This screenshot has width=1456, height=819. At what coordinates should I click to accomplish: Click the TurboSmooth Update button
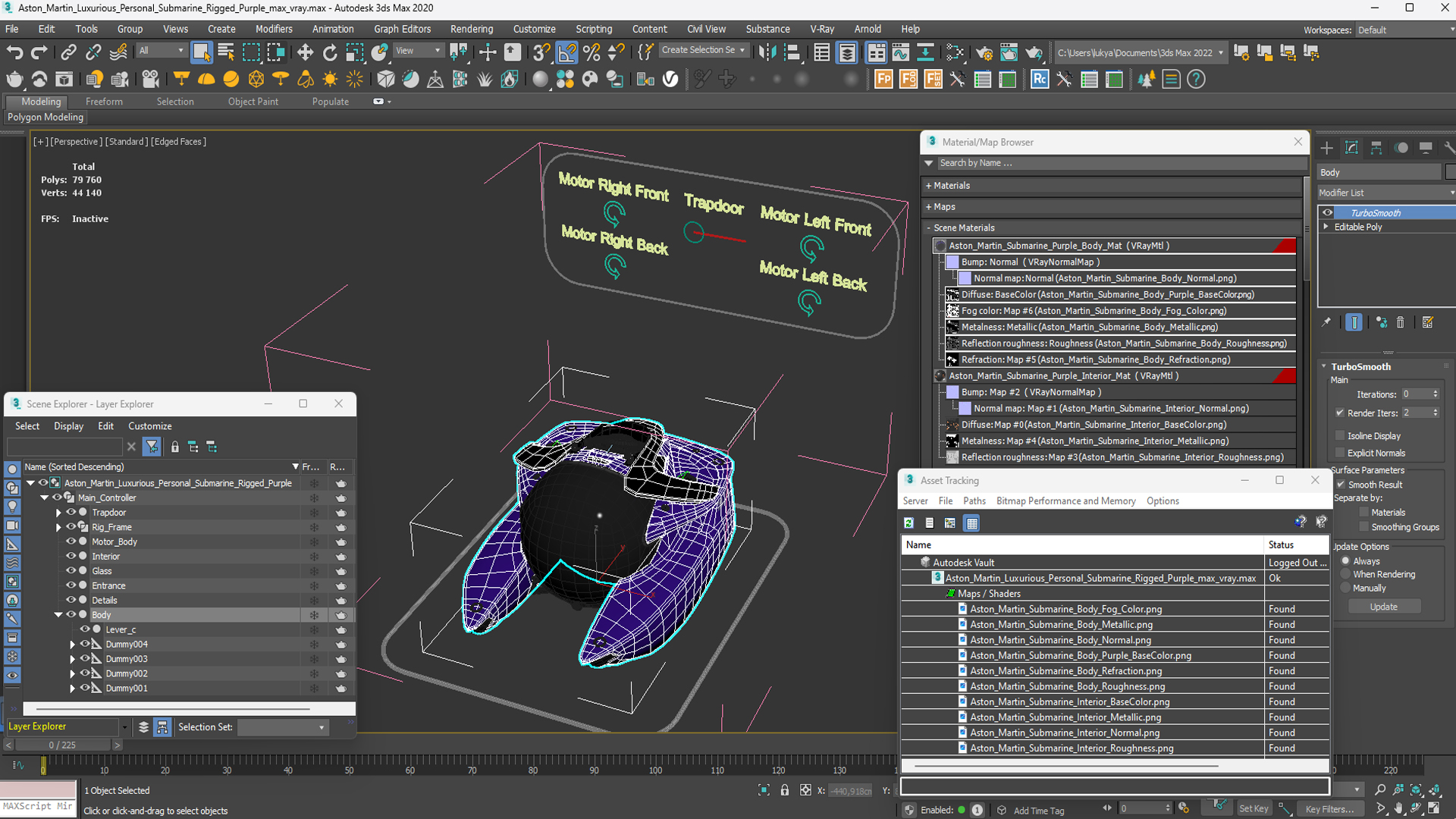pyautogui.click(x=1383, y=607)
